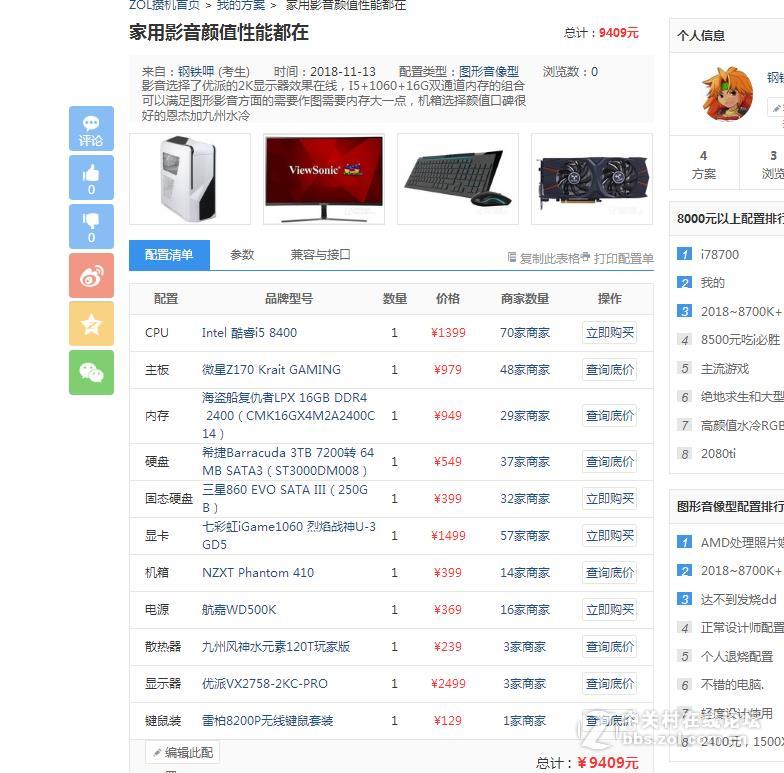Open the 评论 comment sidebar icon

coord(91,128)
